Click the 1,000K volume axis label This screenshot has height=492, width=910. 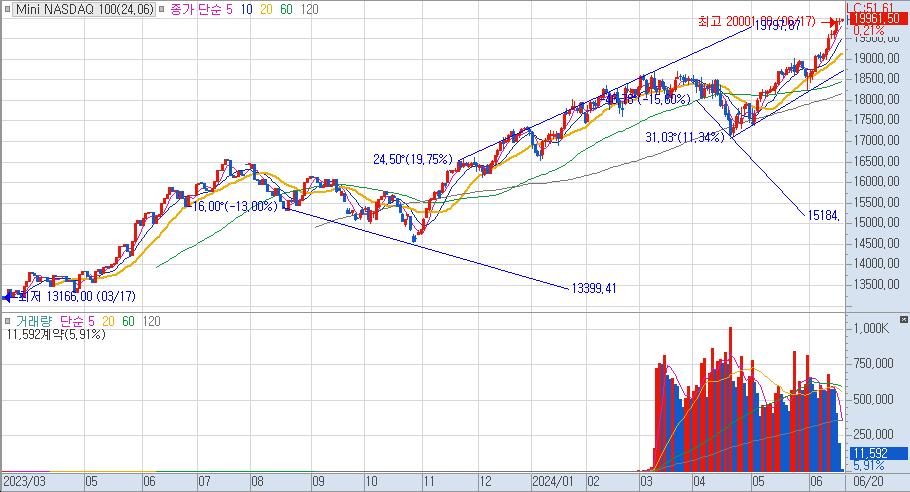(871, 328)
